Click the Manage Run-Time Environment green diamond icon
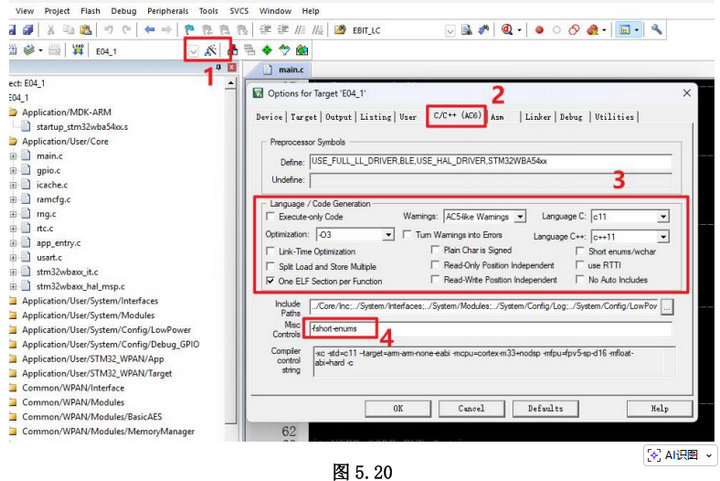 coord(267,49)
